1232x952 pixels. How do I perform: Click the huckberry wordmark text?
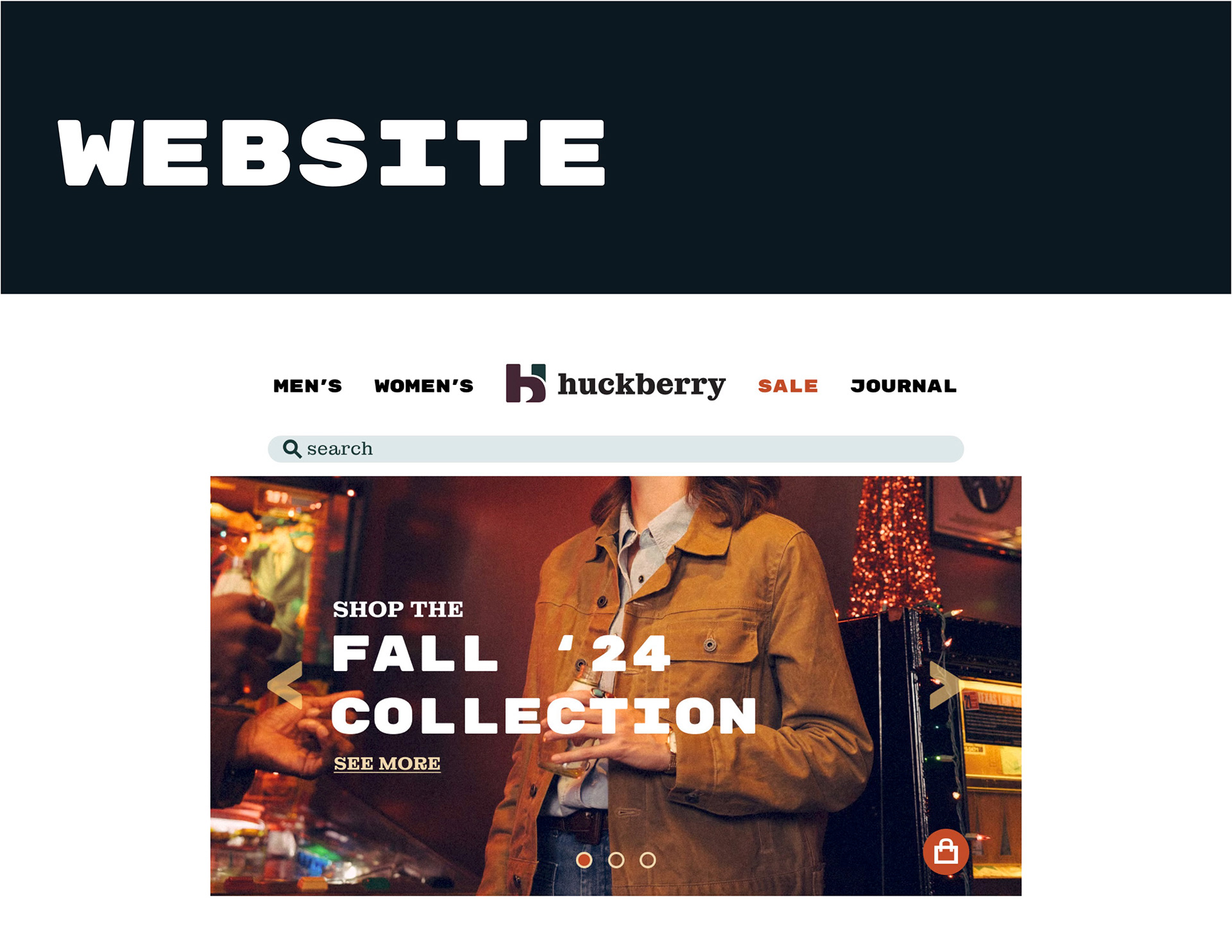pyautogui.click(x=642, y=385)
